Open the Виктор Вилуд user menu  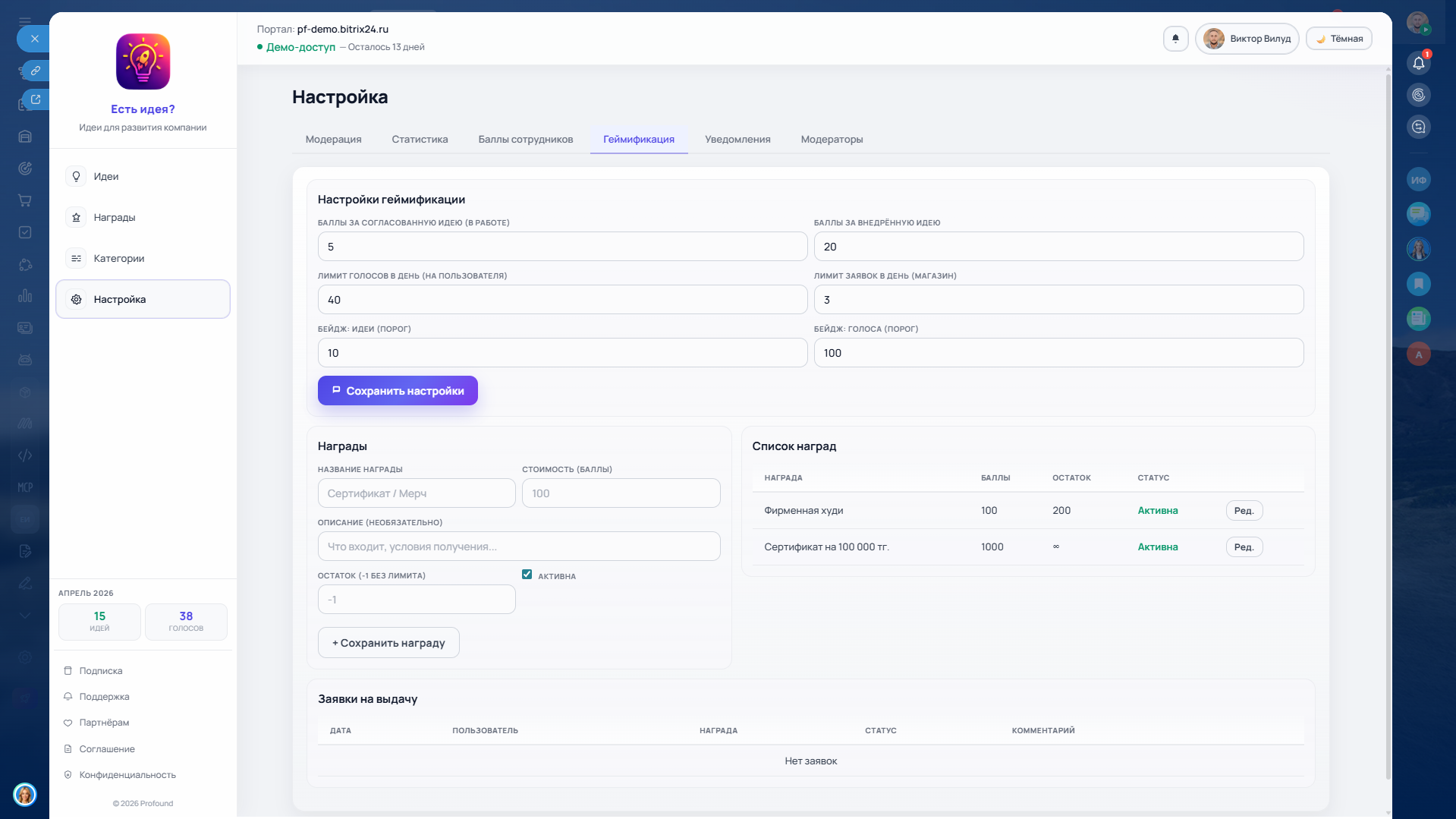coord(1247,39)
